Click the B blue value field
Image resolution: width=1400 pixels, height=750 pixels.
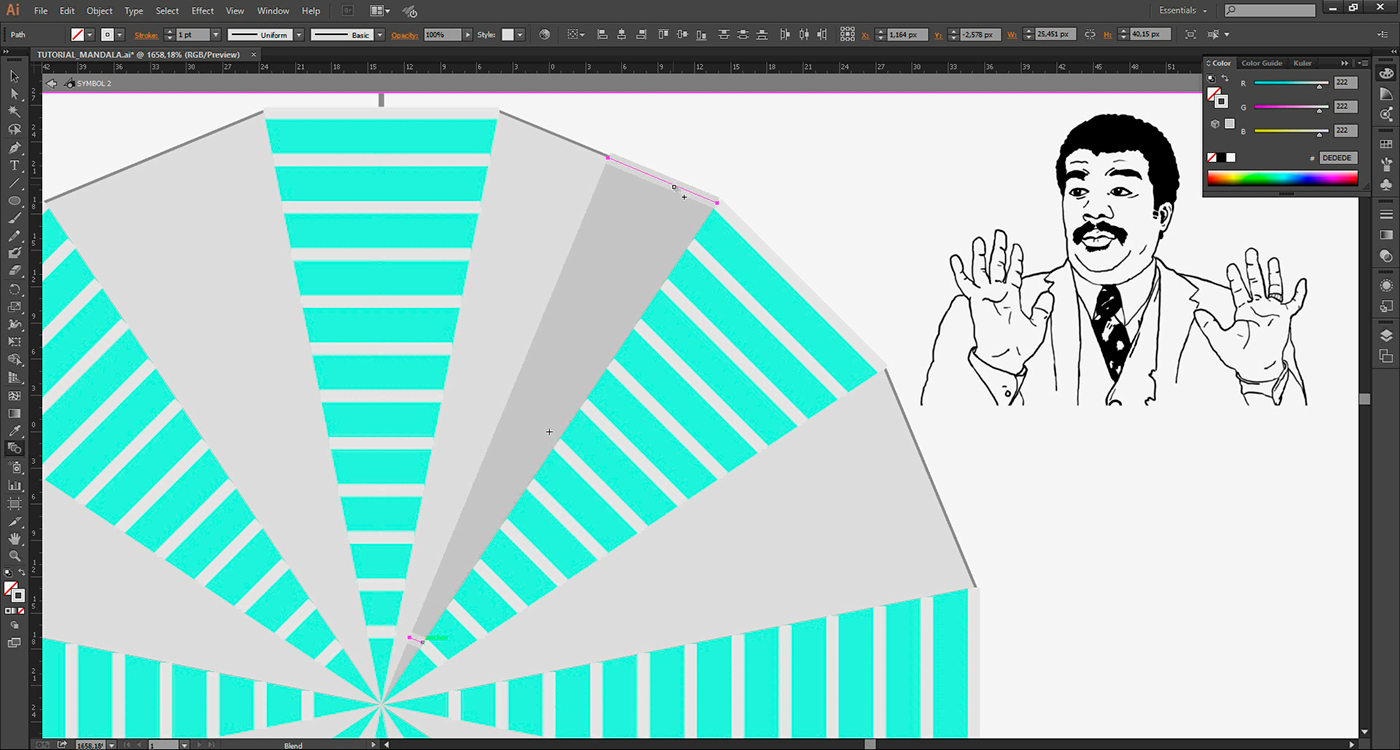click(1345, 130)
